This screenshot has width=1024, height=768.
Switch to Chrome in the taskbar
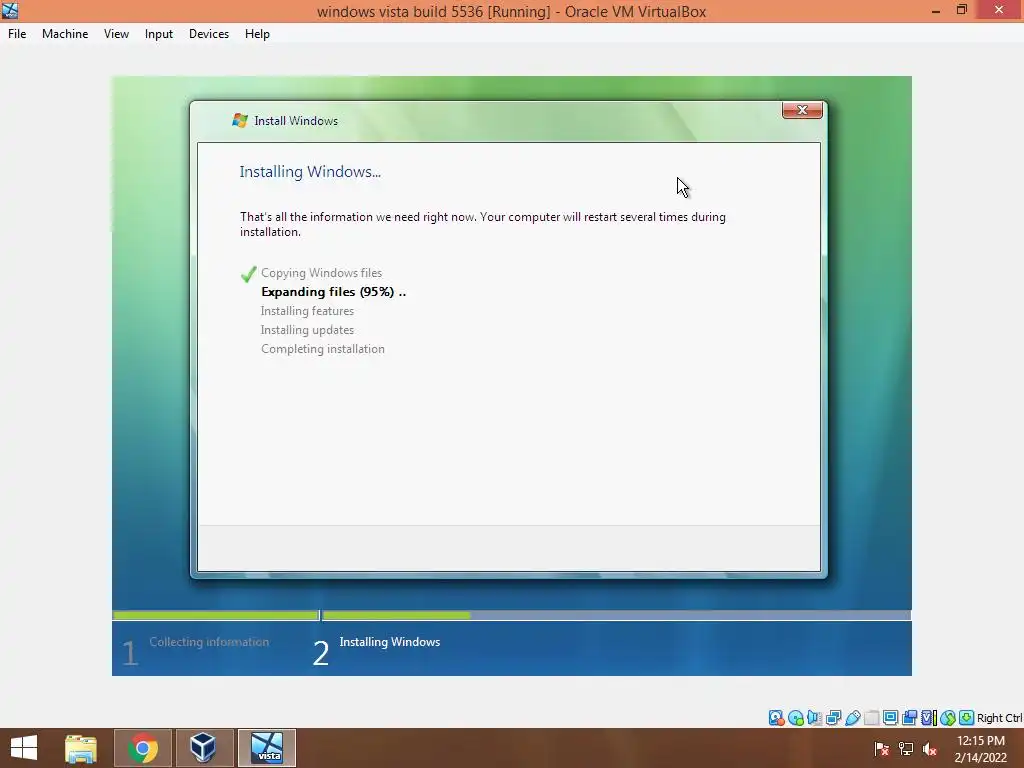click(x=142, y=748)
